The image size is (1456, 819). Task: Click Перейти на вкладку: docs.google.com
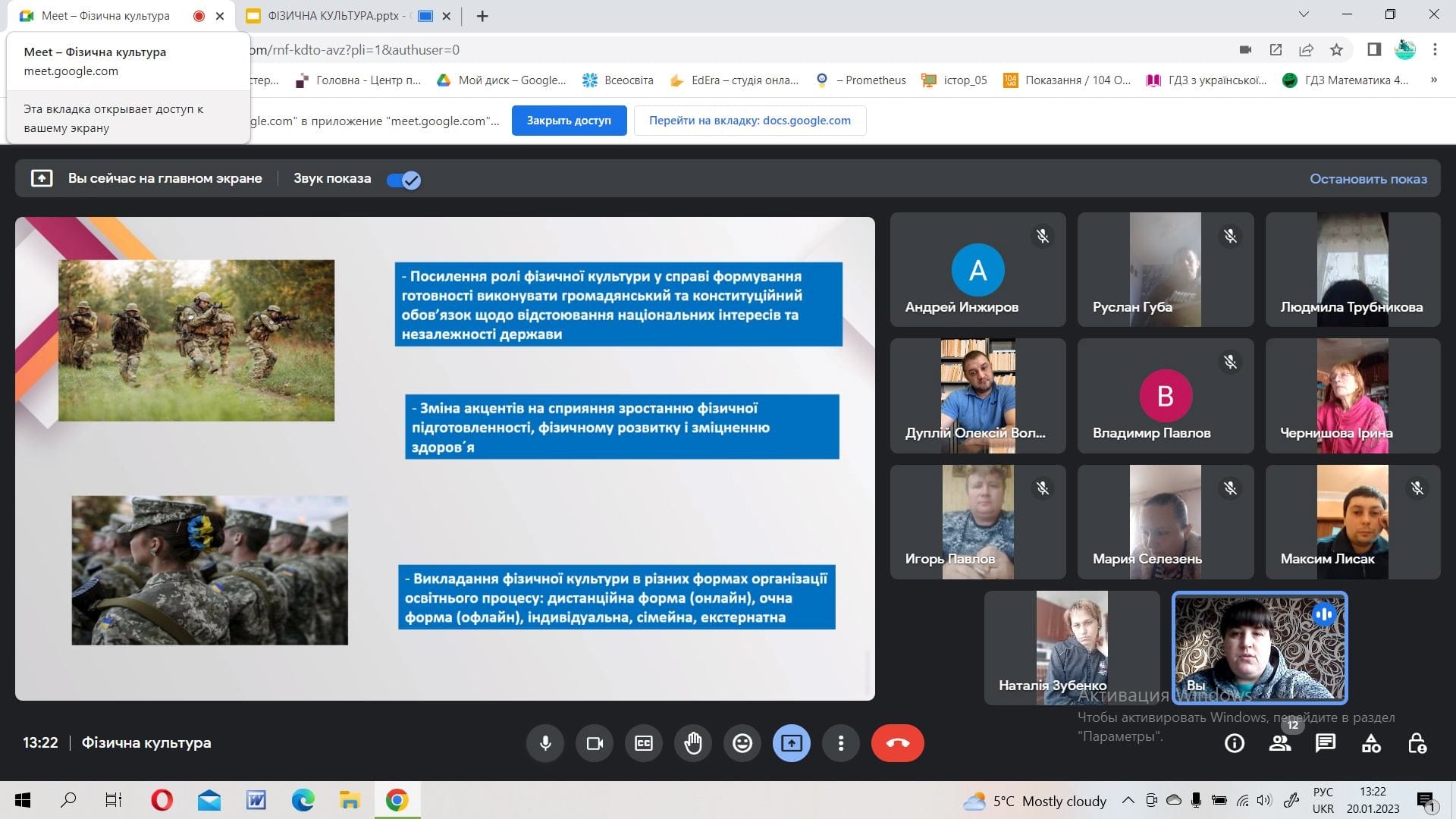click(x=750, y=121)
